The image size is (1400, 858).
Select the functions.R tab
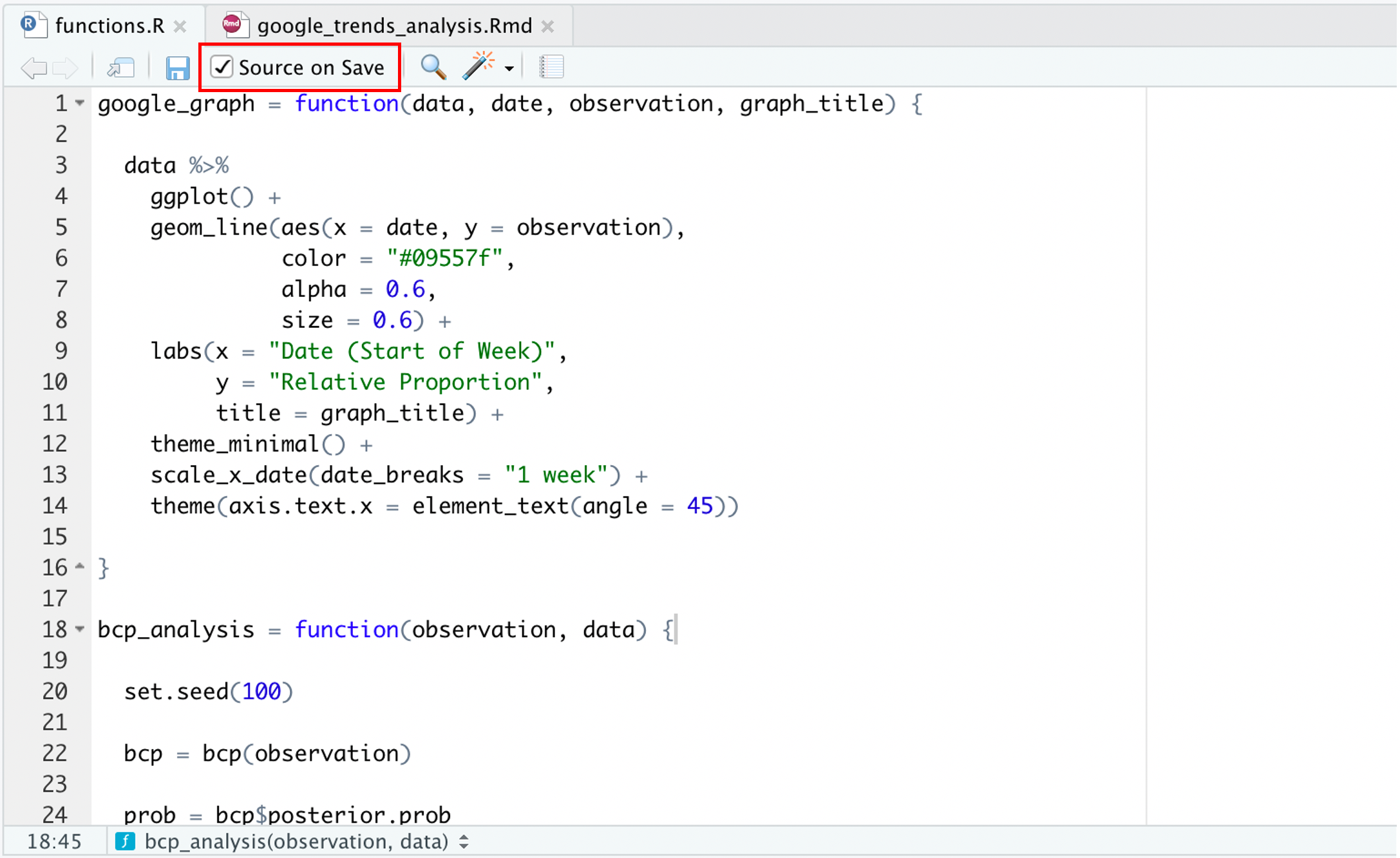tap(109, 26)
